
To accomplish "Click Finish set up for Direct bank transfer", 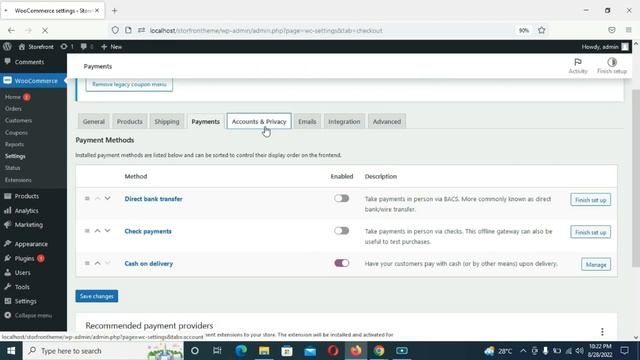I will click(590, 200).
